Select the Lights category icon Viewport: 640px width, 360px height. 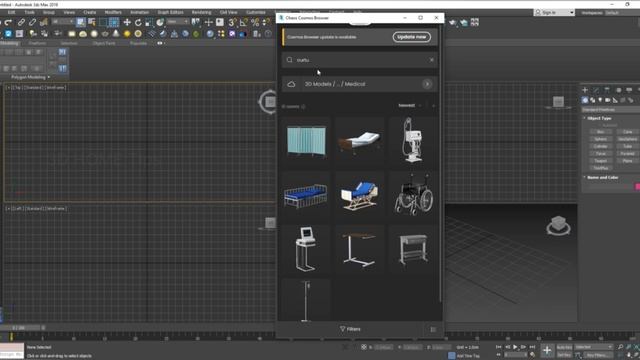(x=600, y=100)
